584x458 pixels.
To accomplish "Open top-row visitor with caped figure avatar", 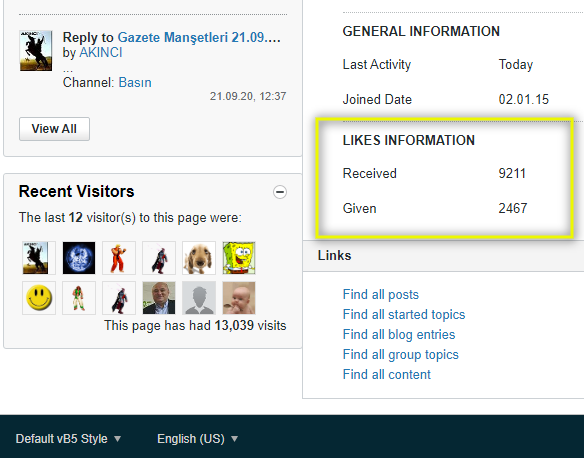I will [x=159, y=258].
